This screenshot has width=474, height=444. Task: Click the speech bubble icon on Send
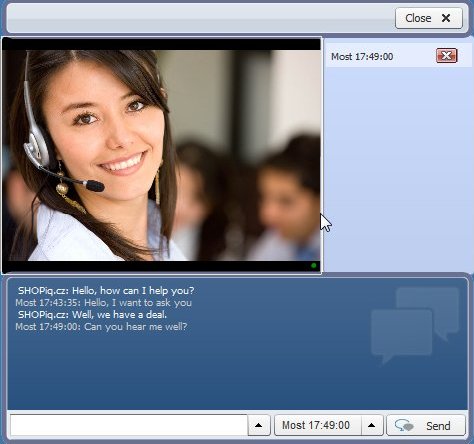pyautogui.click(x=404, y=426)
